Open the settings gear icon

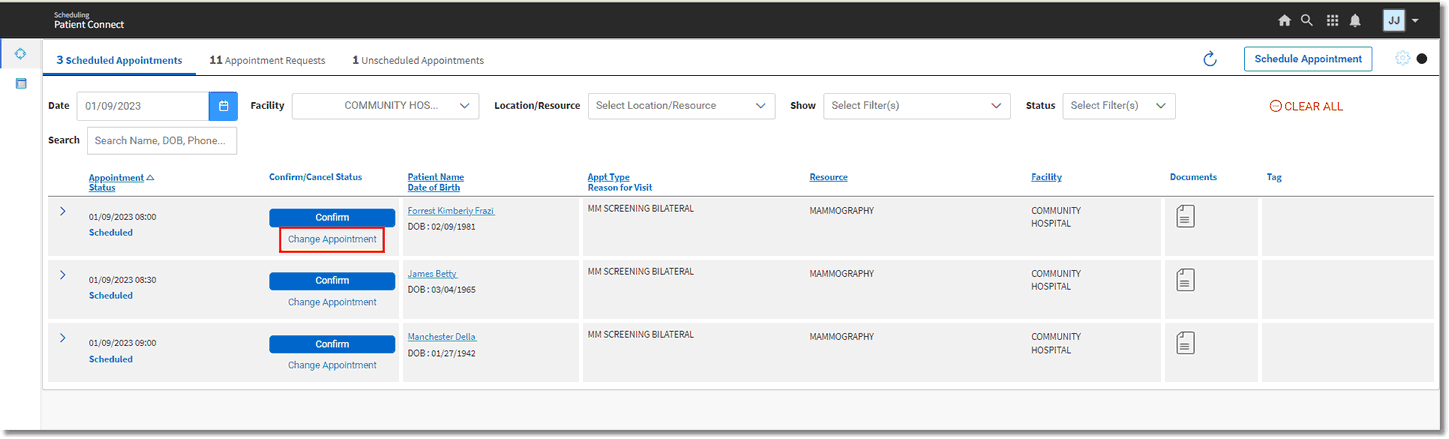(1402, 58)
